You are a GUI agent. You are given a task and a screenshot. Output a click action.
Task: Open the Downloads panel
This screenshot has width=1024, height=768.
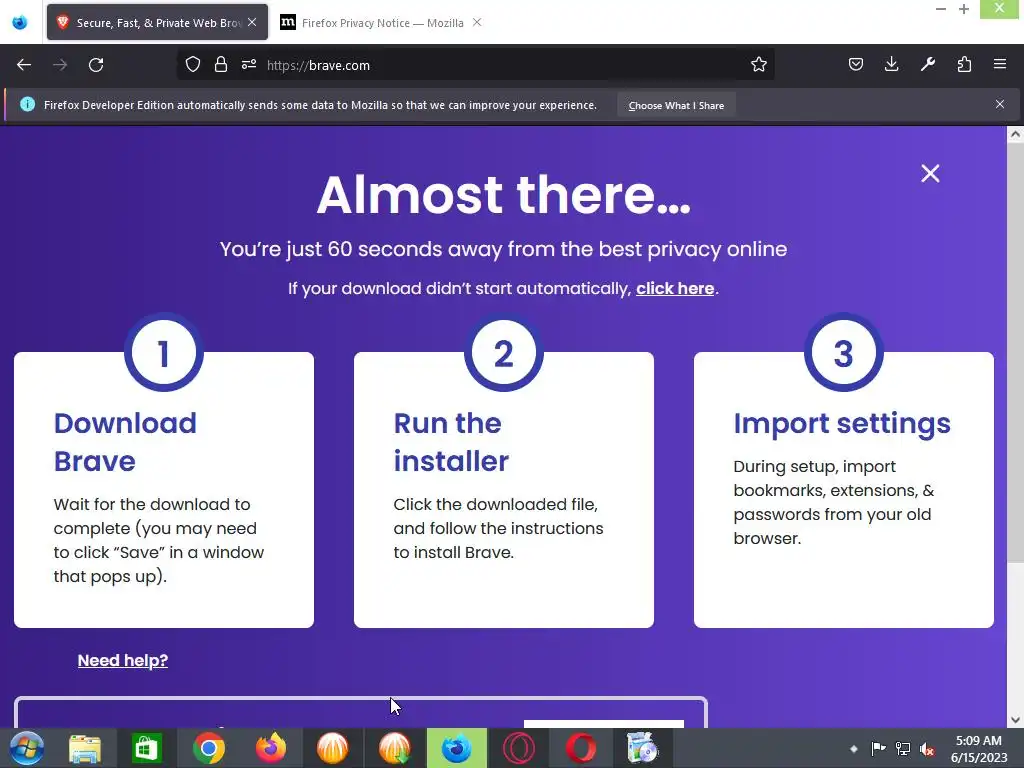891,65
